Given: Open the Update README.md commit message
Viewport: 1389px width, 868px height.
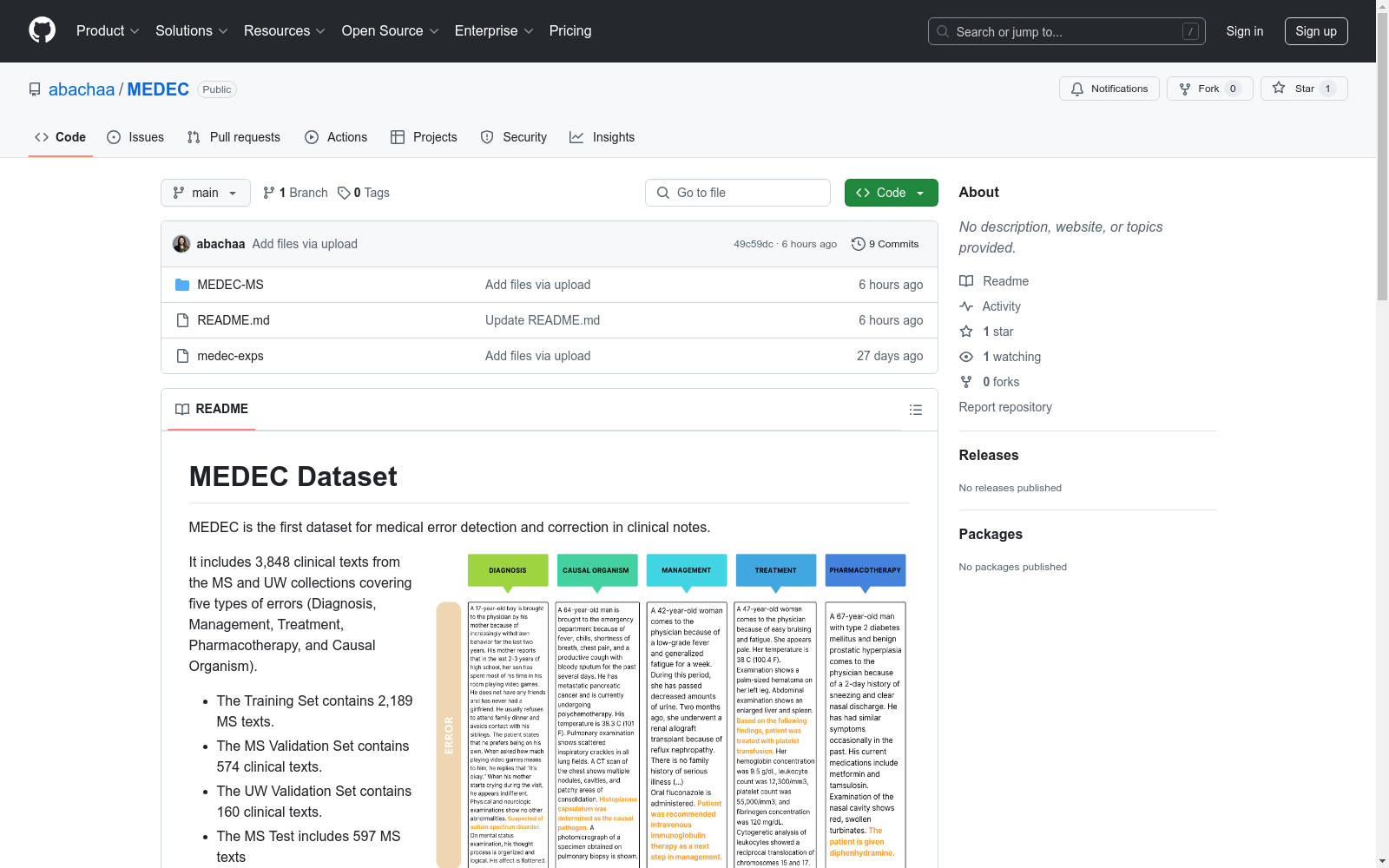Looking at the screenshot, I should [x=543, y=320].
